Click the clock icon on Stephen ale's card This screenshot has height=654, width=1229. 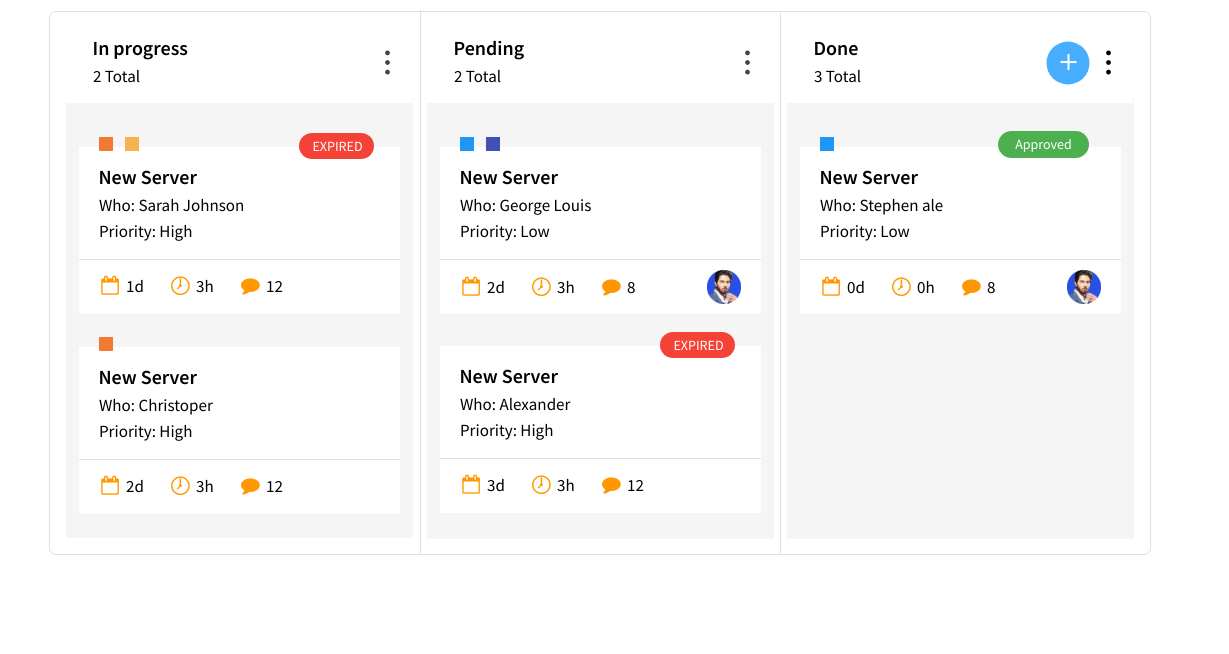901,286
